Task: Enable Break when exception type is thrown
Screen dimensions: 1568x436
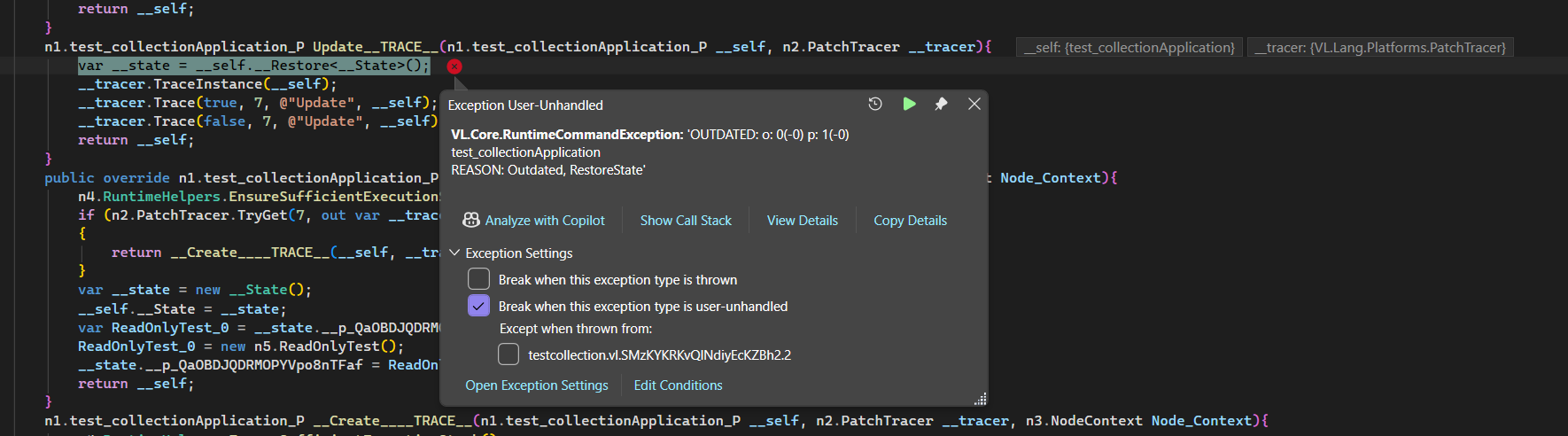Action: click(x=478, y=279)
